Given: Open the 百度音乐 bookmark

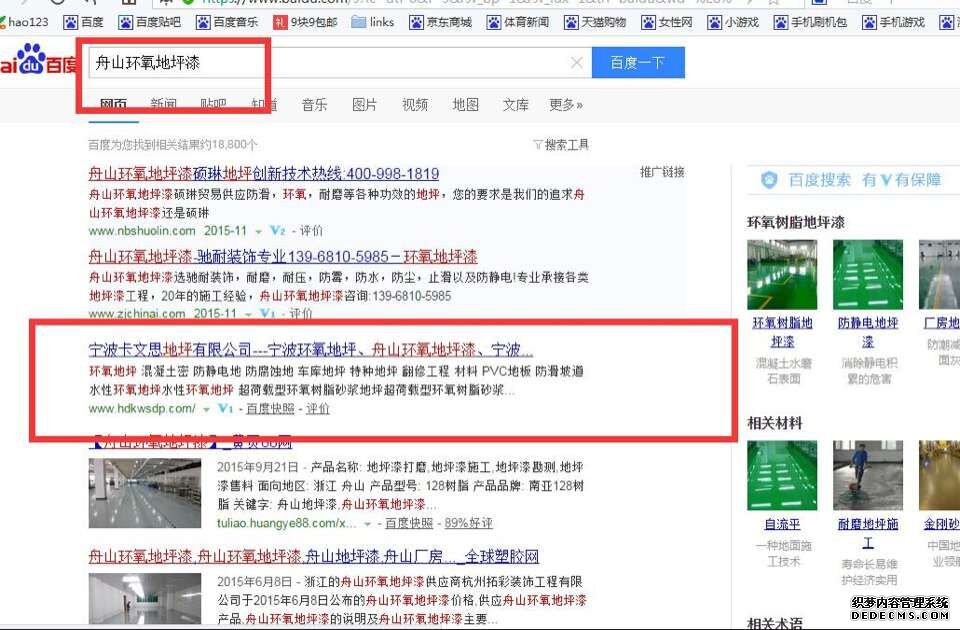Looking at the screenshot, I should pyautogui.click(x=227, y=22).
